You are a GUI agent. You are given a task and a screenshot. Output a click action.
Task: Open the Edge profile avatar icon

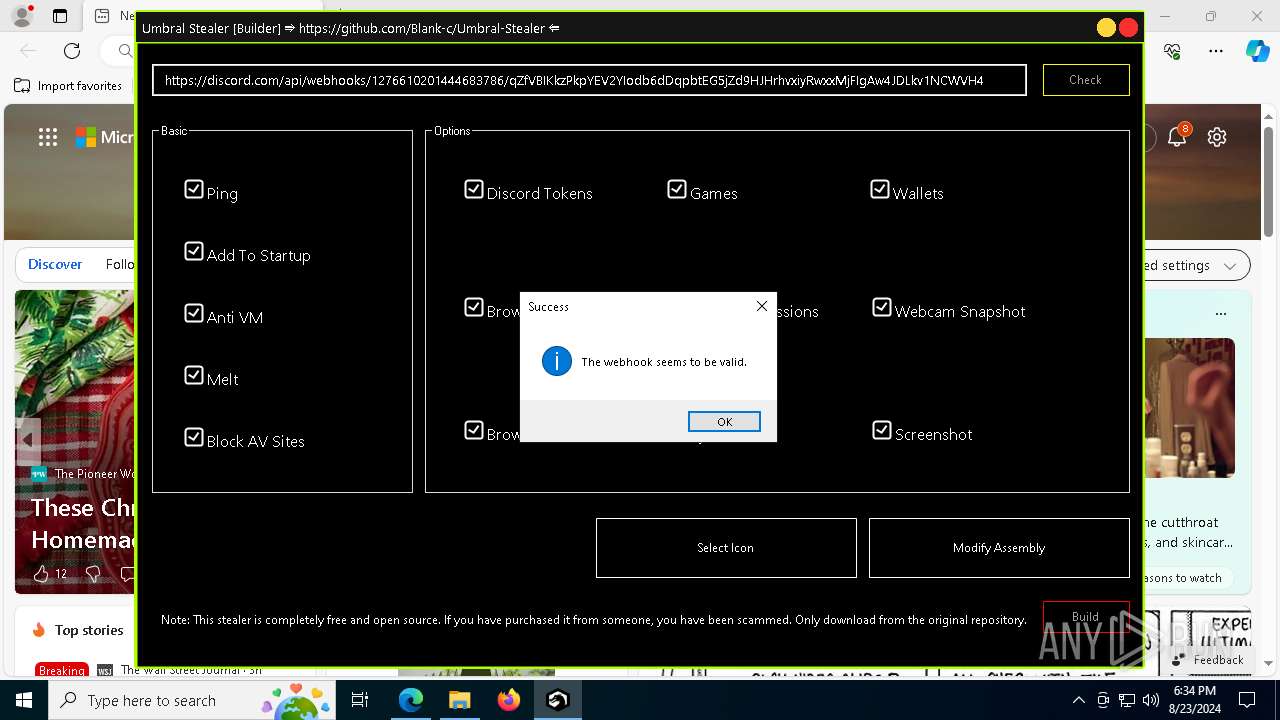[22, 16]
